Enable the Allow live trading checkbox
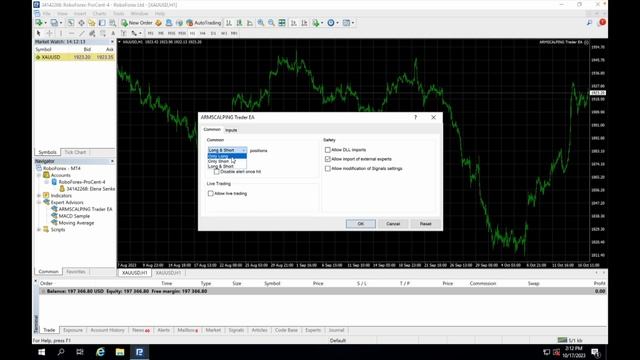Screen dimensions: 640x360 (x=211, y=193)
